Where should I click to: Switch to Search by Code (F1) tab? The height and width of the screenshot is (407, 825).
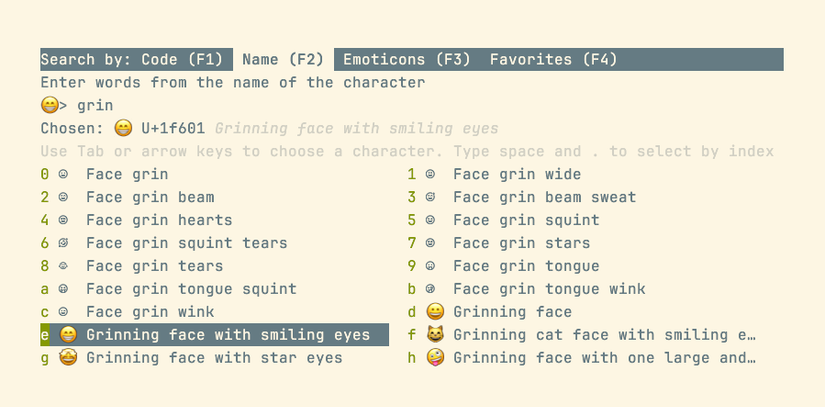click(136, 60)
